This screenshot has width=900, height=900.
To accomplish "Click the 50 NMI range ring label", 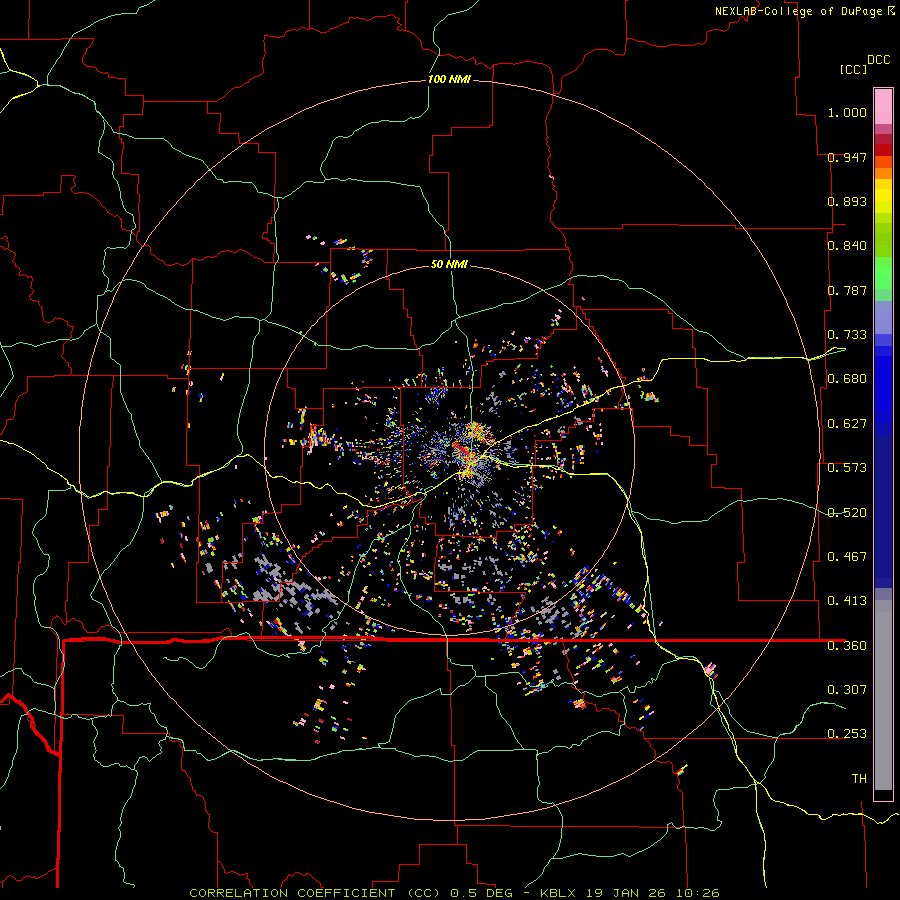I will [449, 264].
